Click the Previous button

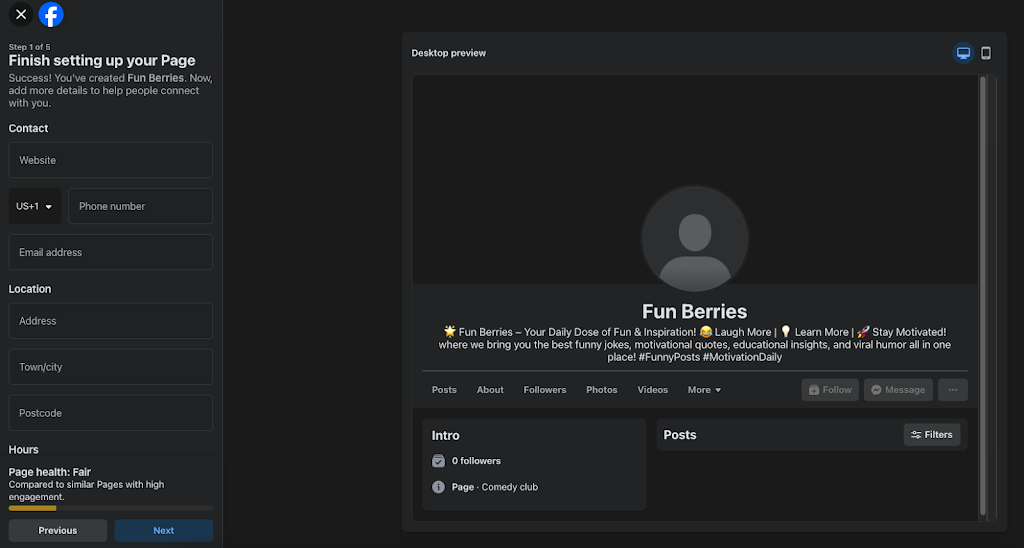point(57,530)
